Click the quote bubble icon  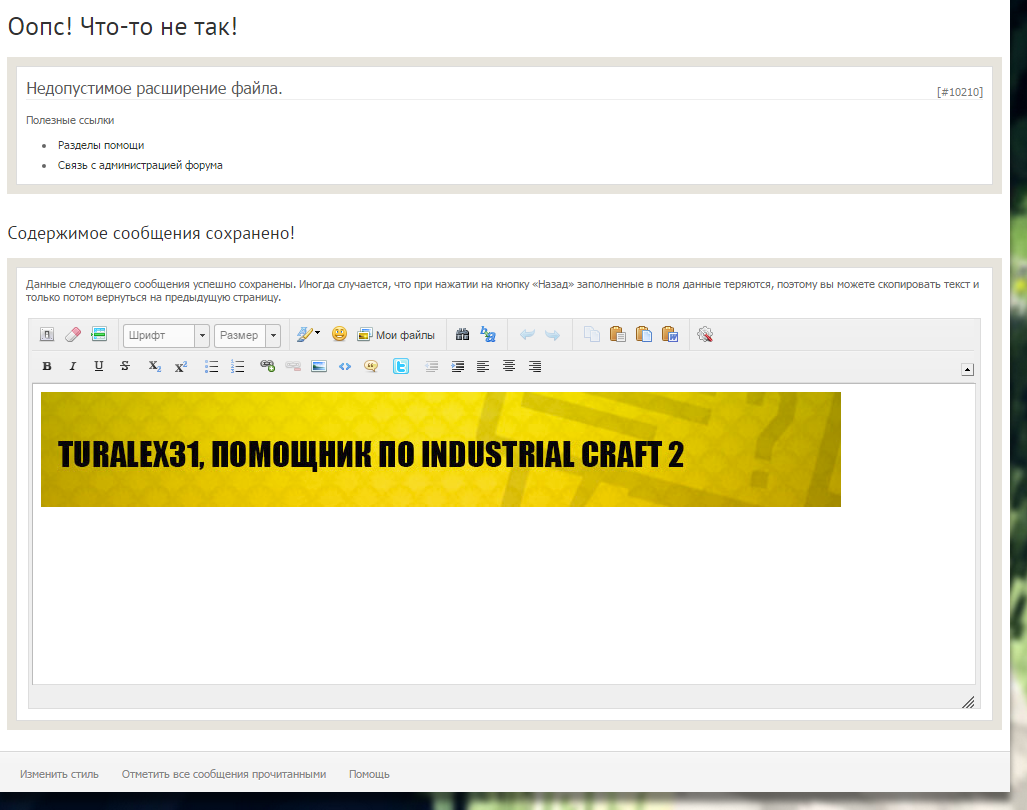click(x=371, y=366)
